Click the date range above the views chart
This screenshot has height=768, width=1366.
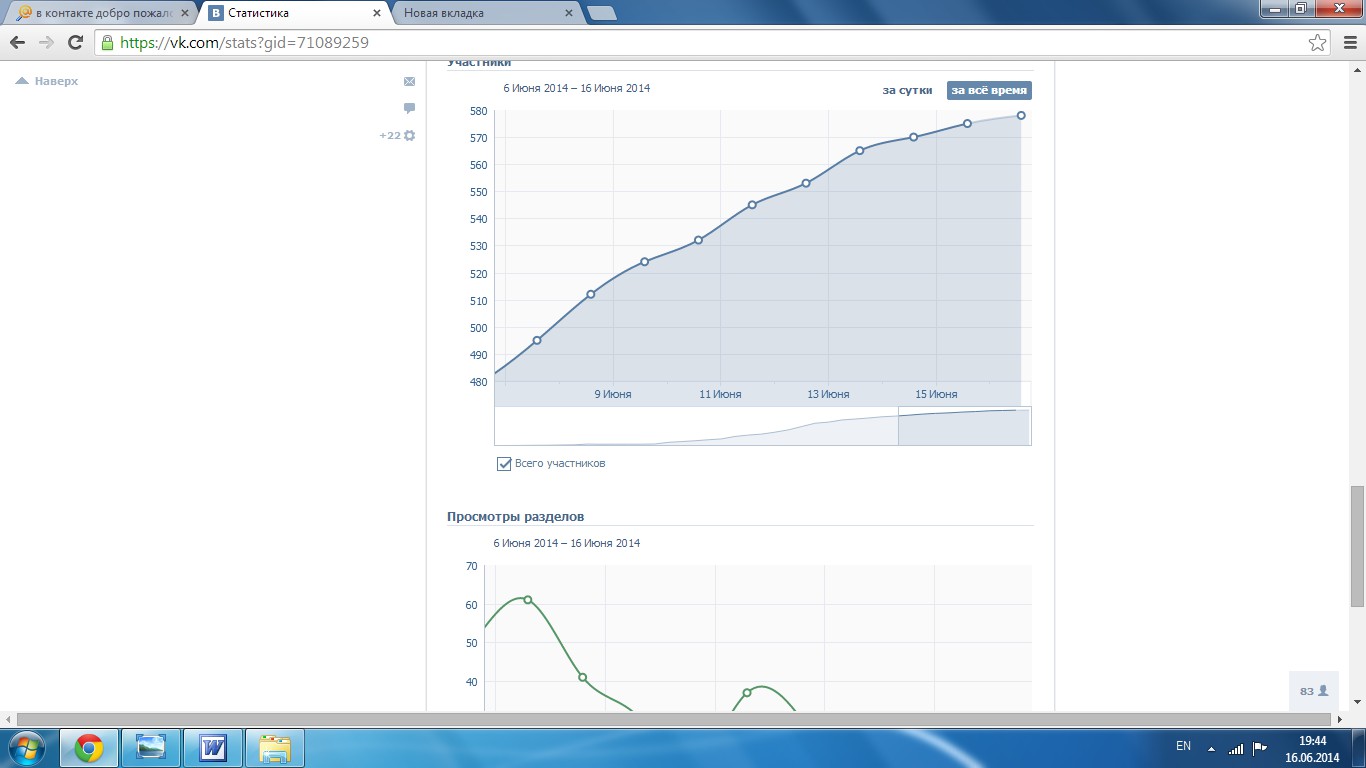(566, 543)
